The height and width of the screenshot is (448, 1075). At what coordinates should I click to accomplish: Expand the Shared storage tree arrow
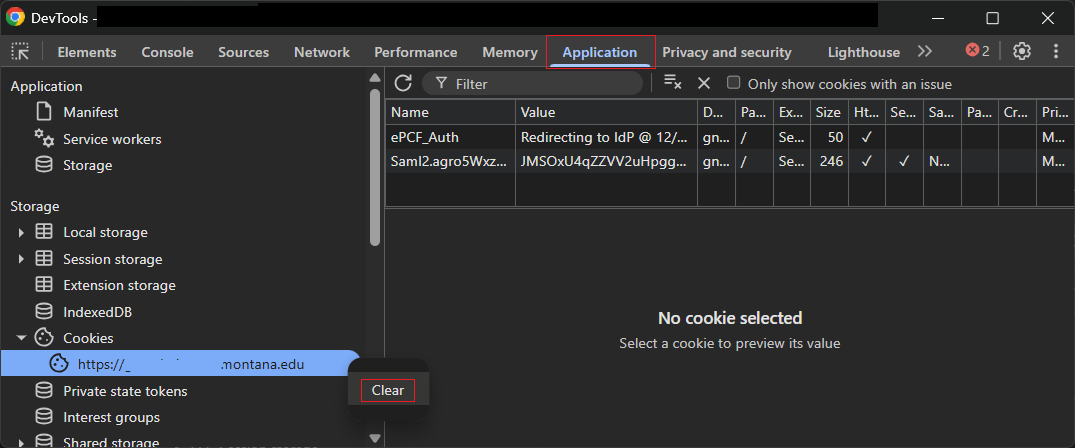coord(21,443)
